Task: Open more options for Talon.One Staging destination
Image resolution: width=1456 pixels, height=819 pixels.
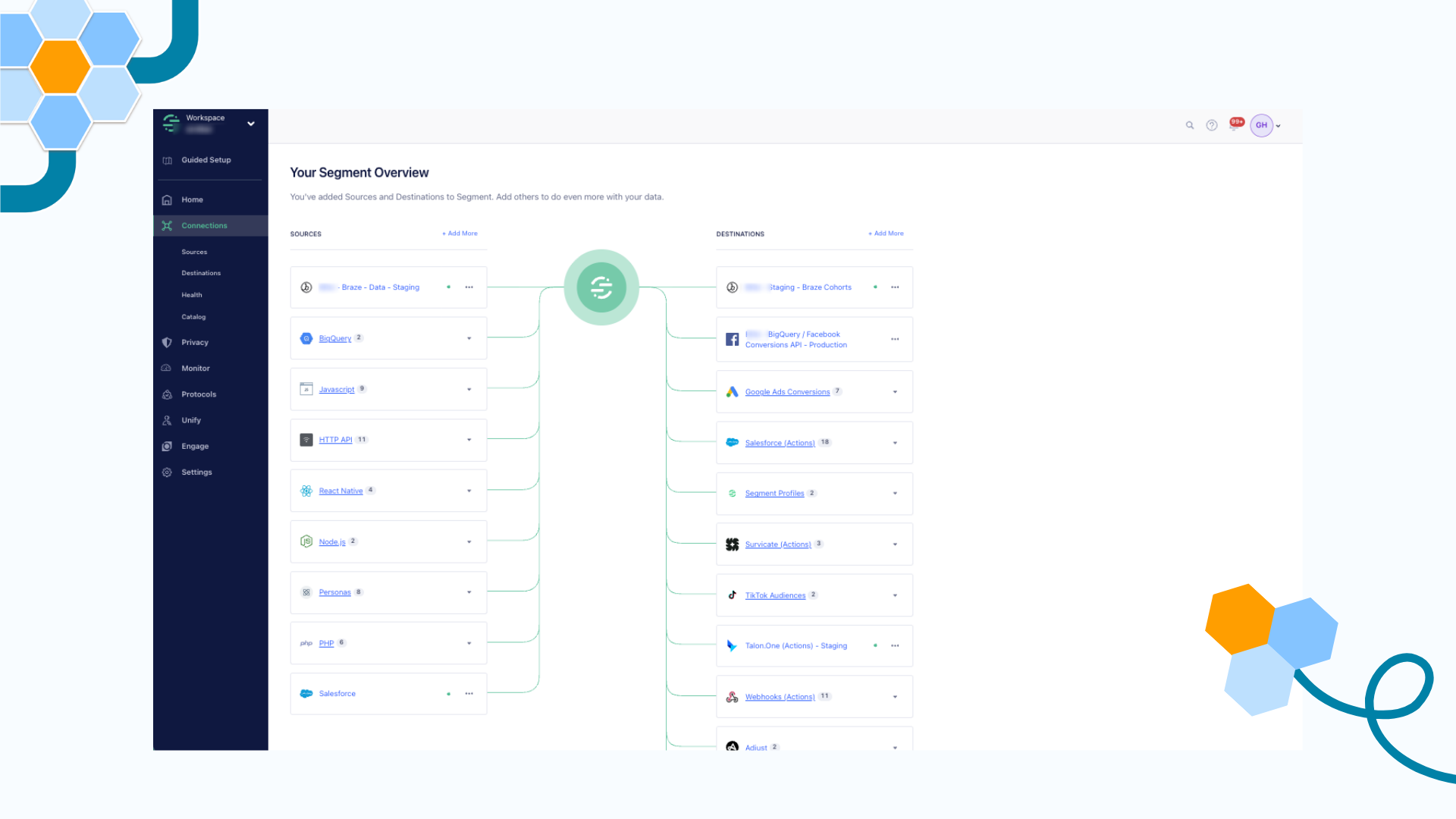Action: point(895,646)
